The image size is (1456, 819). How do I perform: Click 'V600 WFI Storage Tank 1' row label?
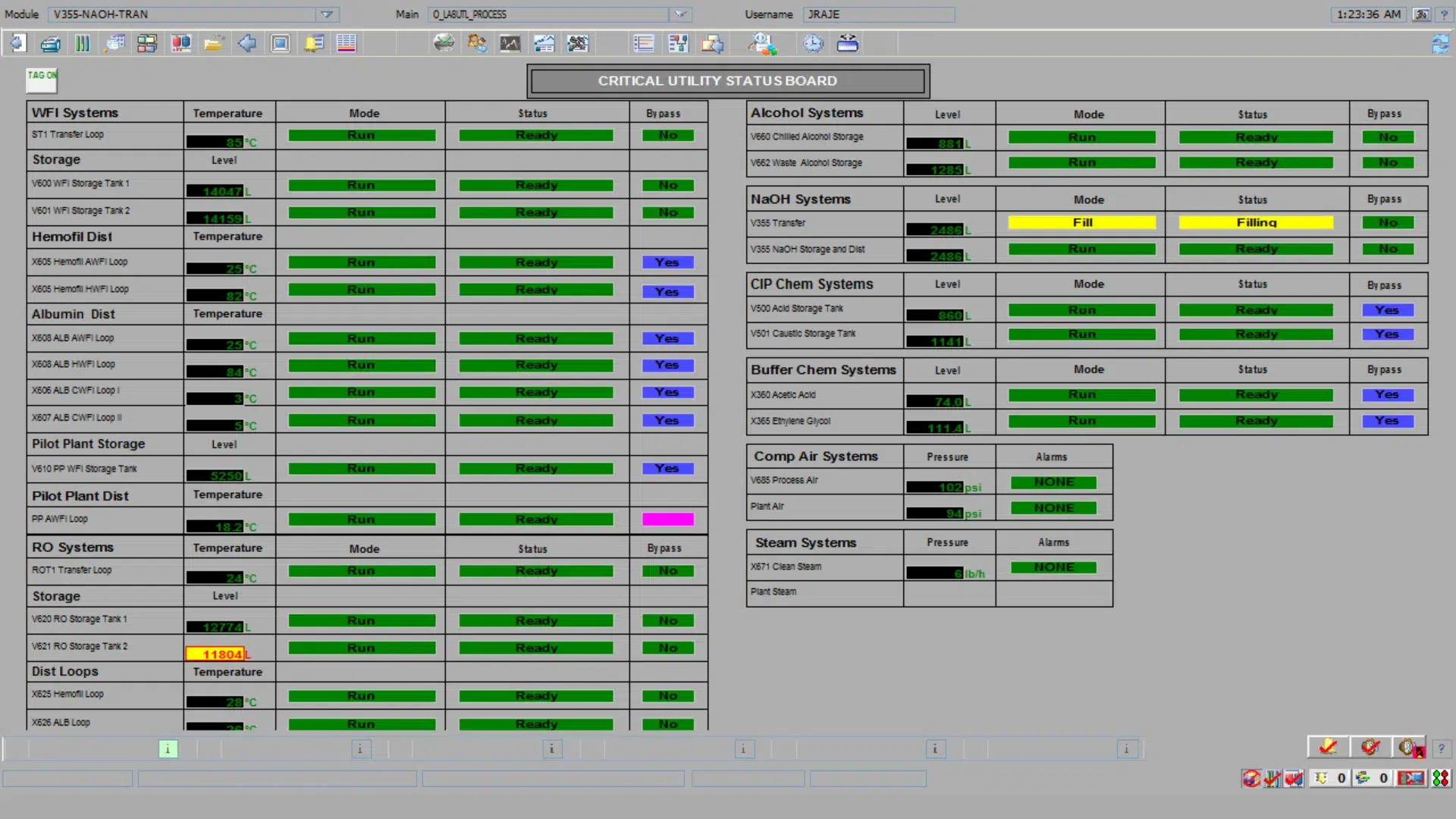(x=80, y=184)
